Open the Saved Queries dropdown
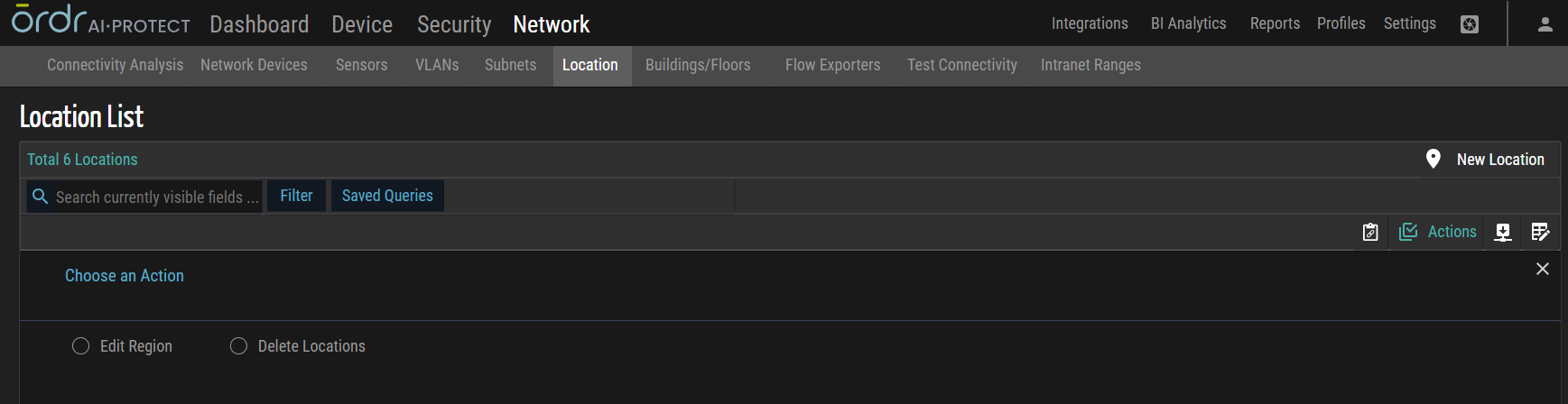The image size is (1568, 404). coord(387,196)
